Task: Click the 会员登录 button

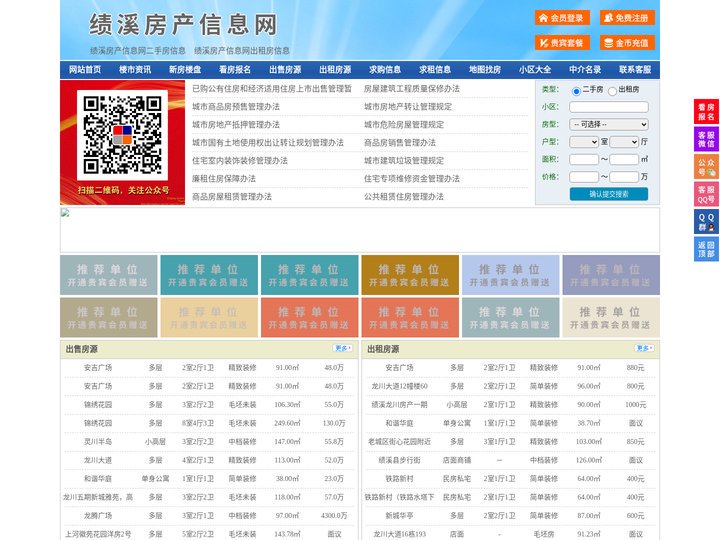Action: click(562, 18)
